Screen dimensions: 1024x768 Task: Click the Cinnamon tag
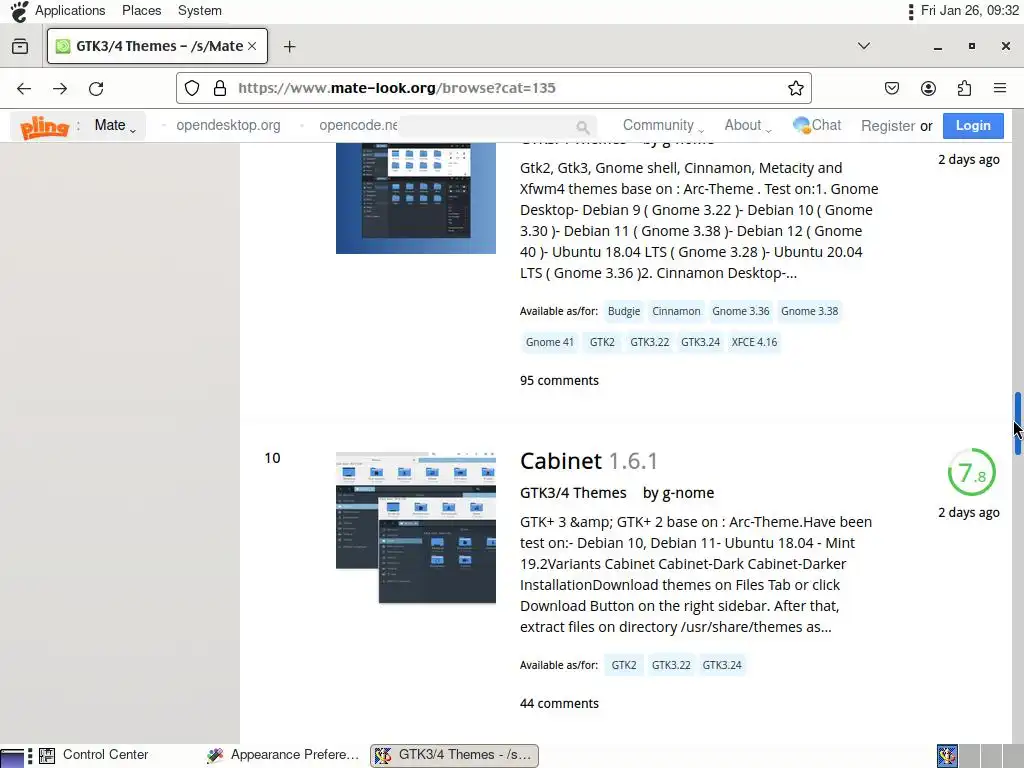point(676,312)
